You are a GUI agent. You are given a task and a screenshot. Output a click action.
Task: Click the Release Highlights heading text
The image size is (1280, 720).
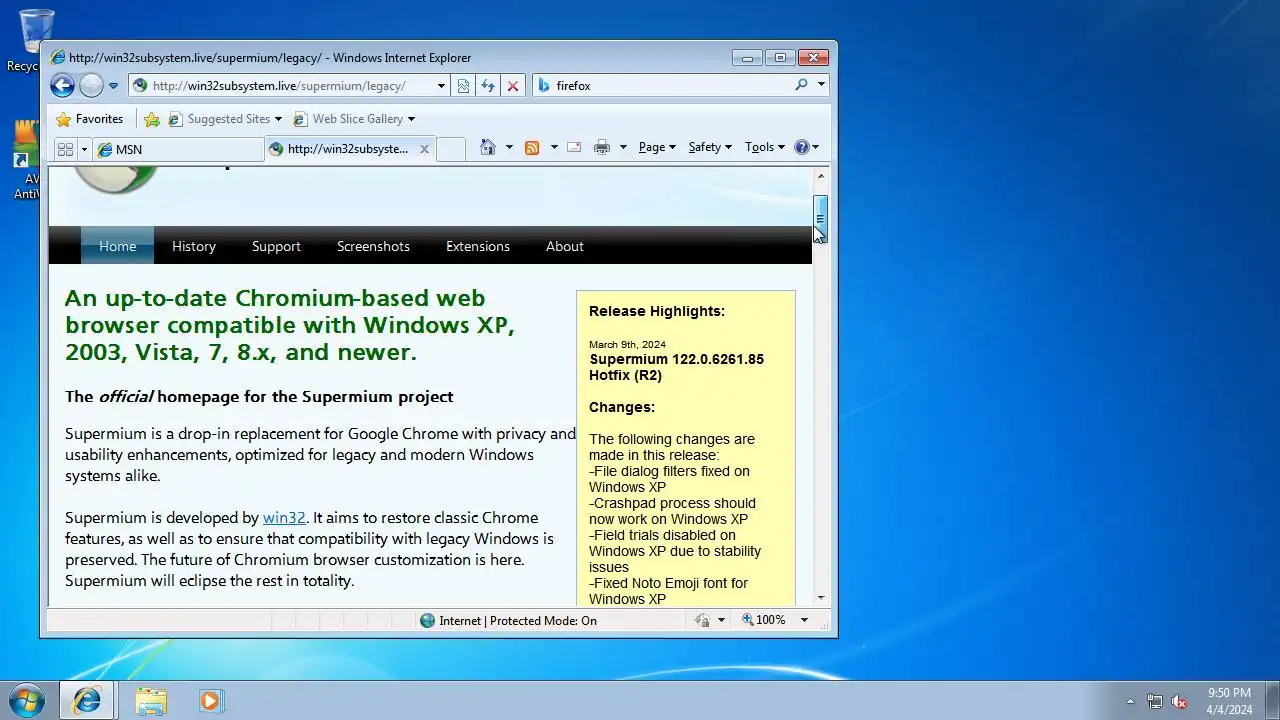[x=657, y=311]
